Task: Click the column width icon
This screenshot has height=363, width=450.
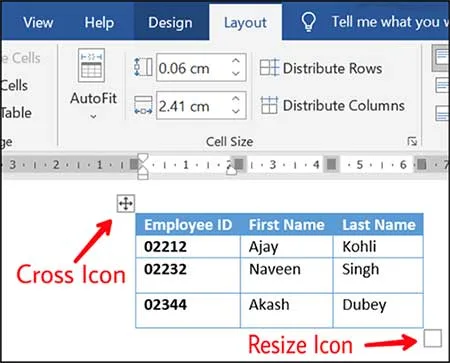Action: (143, 105)
